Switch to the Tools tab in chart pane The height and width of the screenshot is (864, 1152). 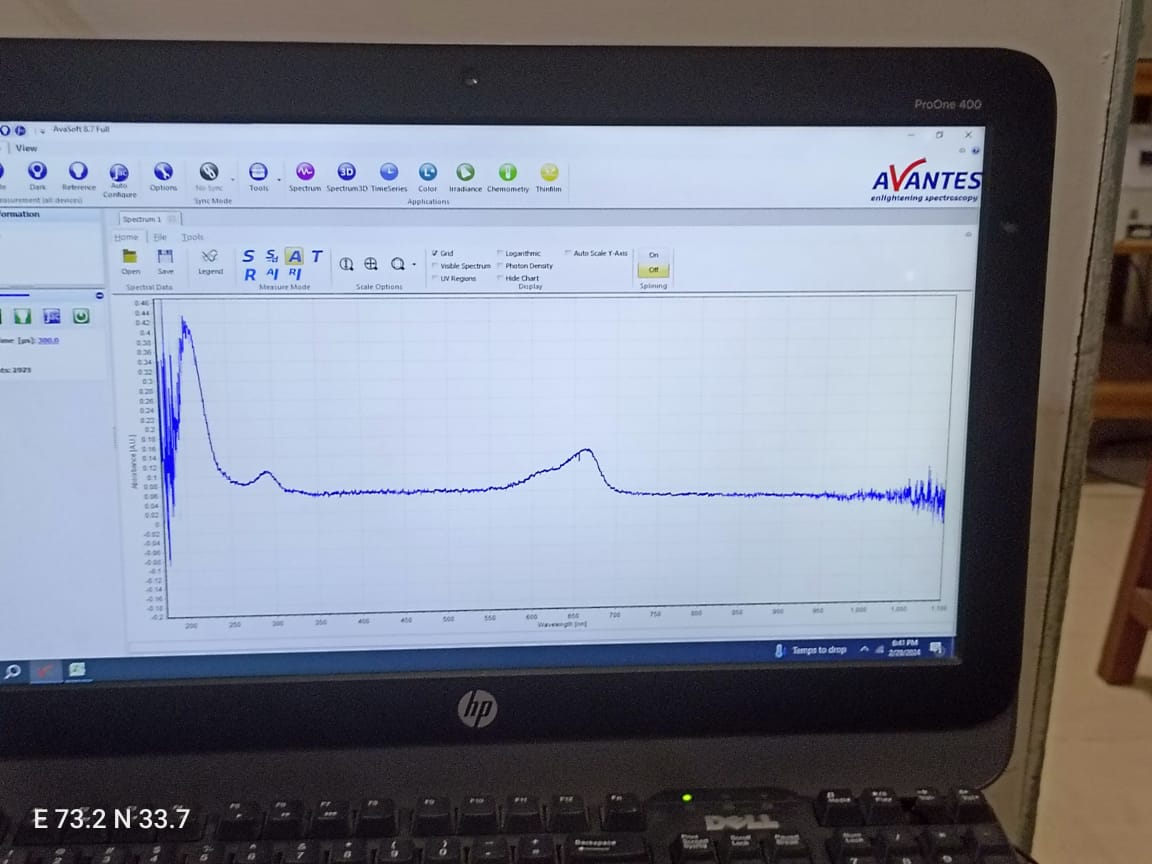pos(192,237)
